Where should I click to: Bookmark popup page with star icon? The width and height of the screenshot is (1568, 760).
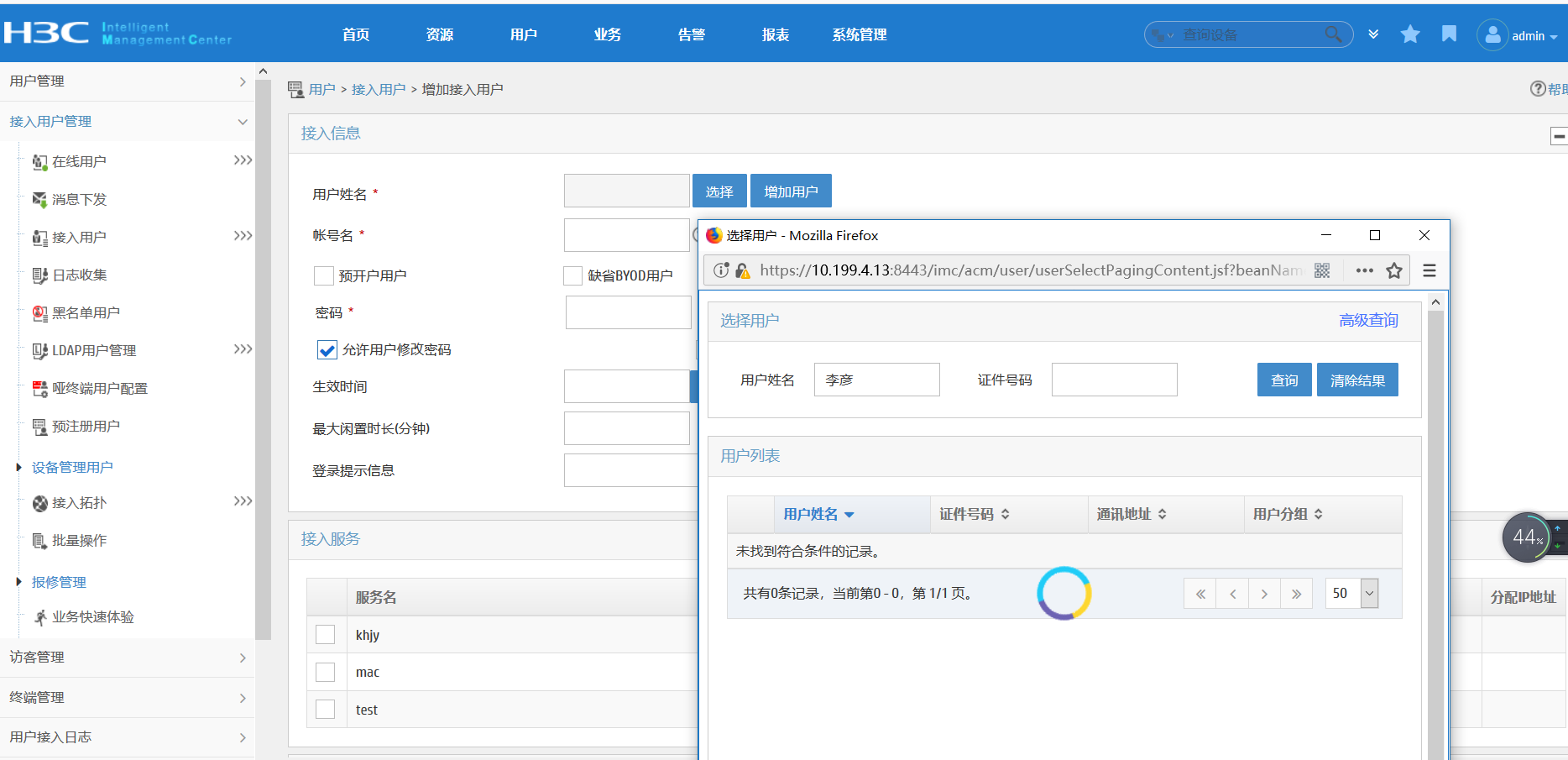[1394, 270]
